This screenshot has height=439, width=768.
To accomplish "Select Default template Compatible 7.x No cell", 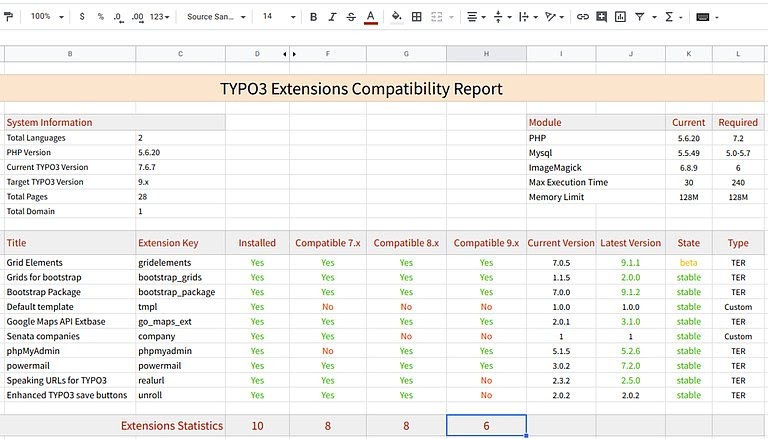I will tap(328, 307).
